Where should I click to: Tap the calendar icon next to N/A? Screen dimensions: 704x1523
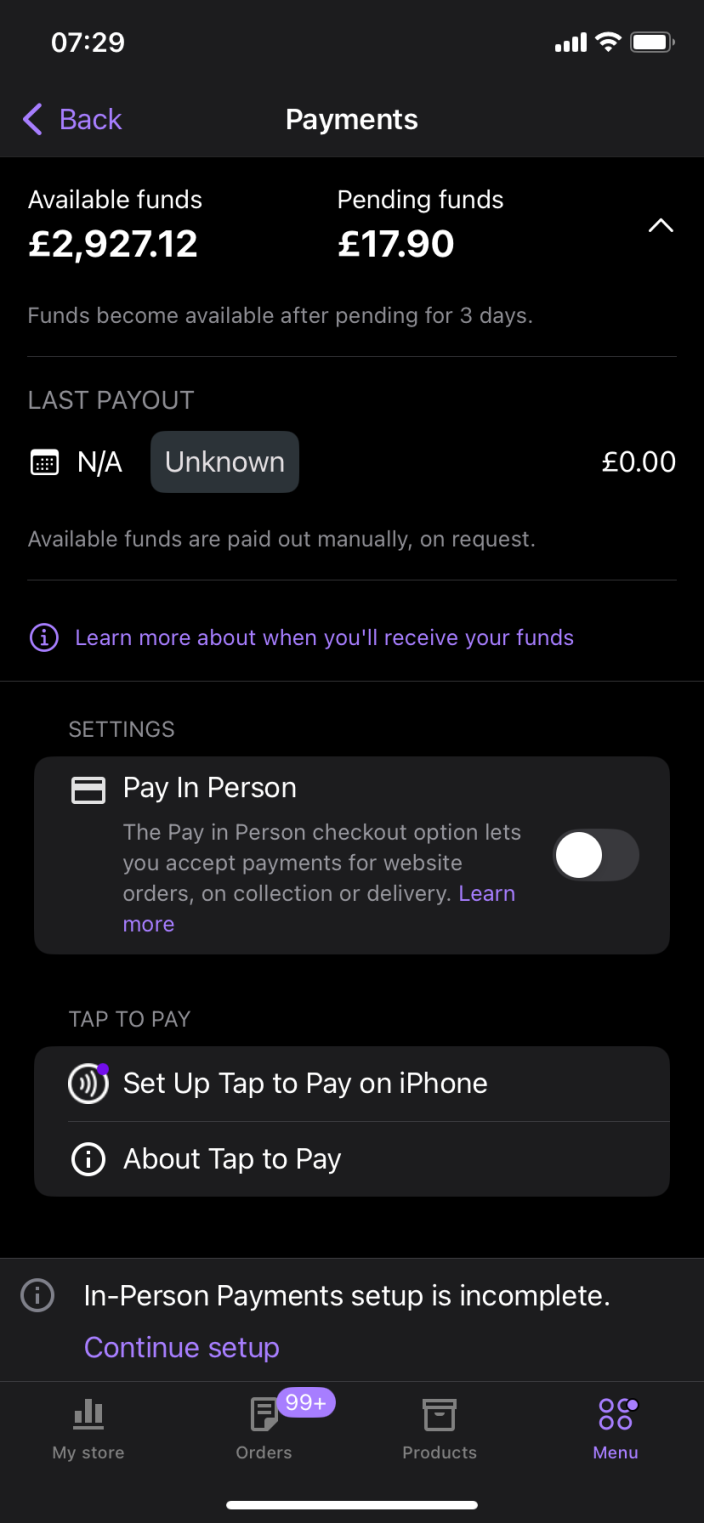[x=45, y=461]
